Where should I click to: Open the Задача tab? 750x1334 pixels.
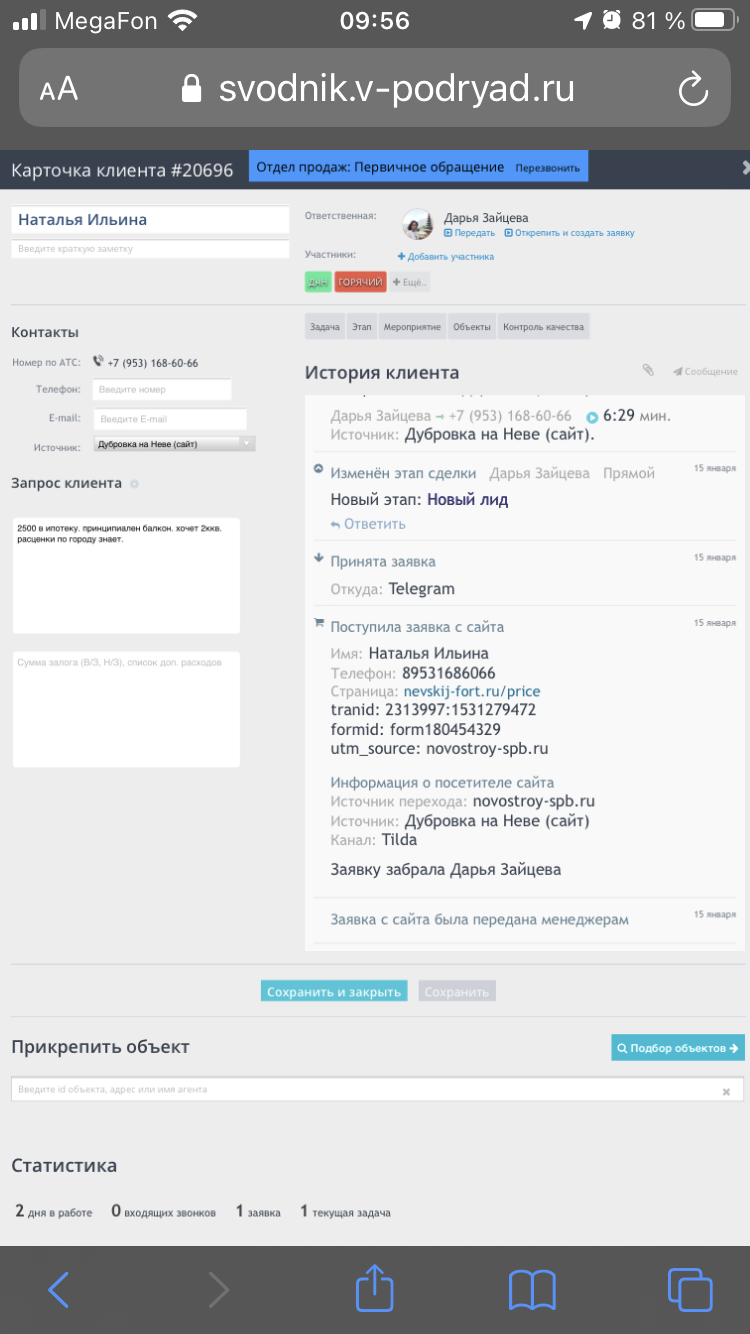[325, 327]
